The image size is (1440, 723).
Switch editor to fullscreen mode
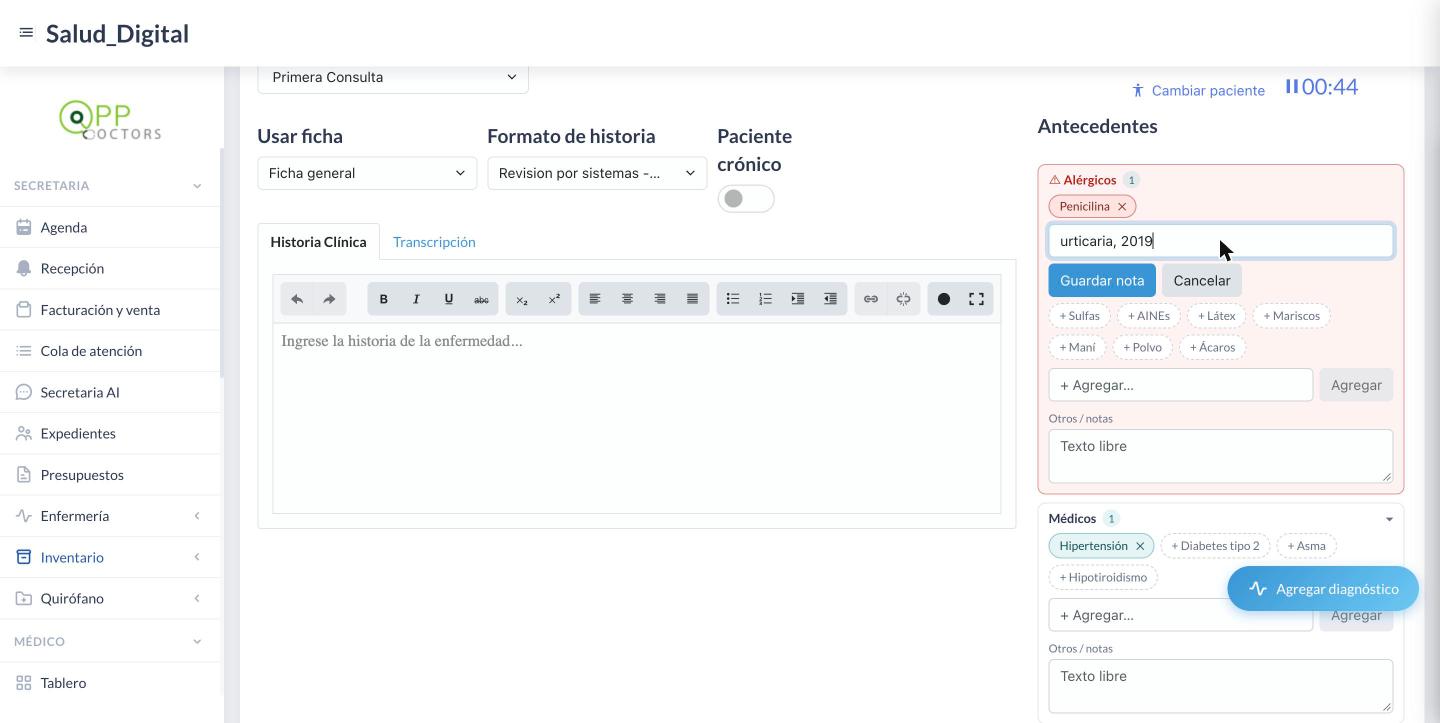(x=976, y=299)
